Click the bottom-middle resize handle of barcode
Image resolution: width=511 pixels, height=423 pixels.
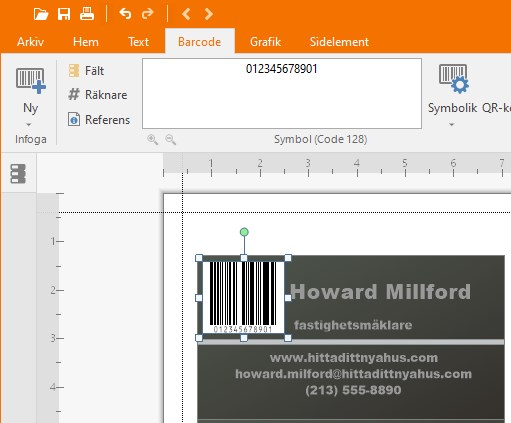244,338
